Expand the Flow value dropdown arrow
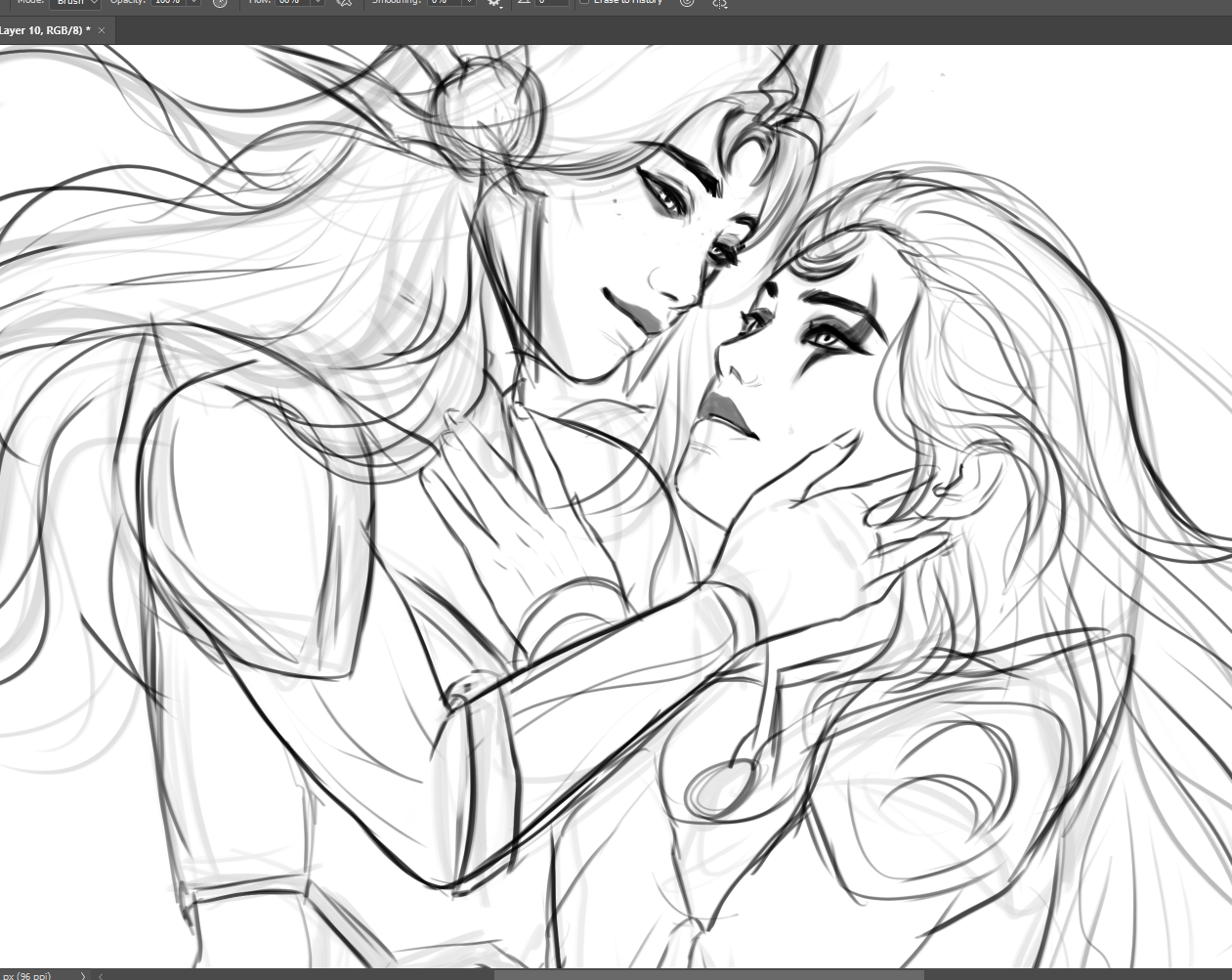This screenshot has width=1232, height=980. pos(318,2)
